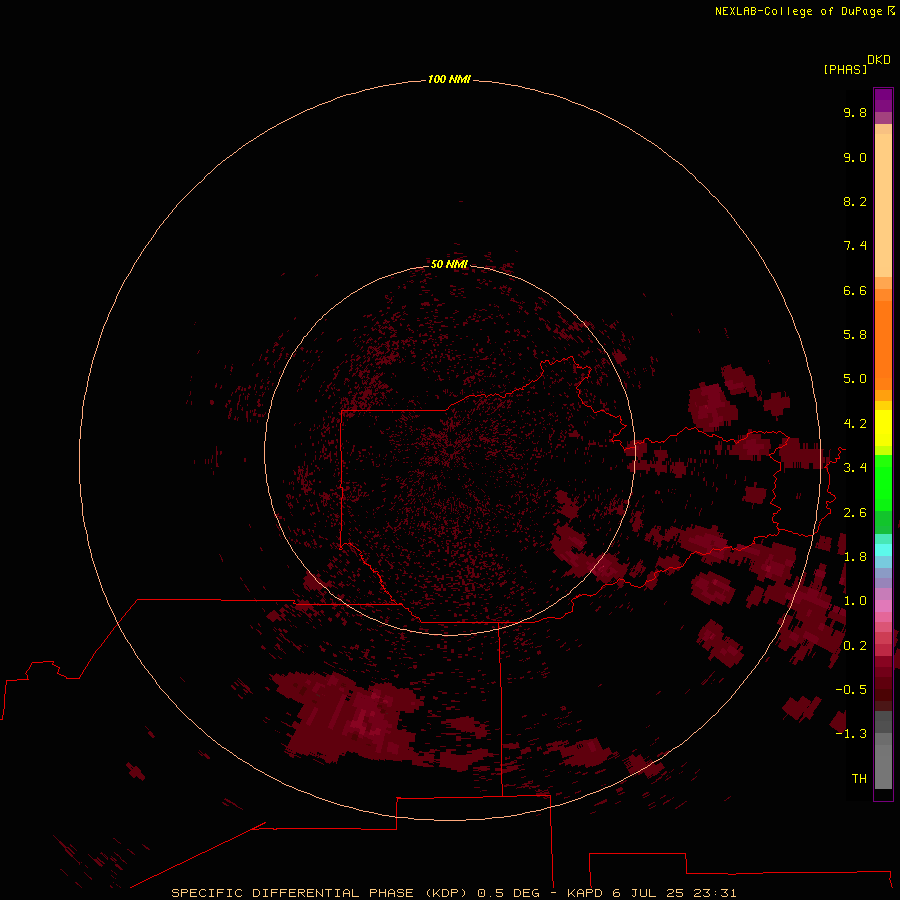This screenshot has height=900, width=900.
Task: Click the 6 JUL 25 date in caption
Action: point(650,893)
